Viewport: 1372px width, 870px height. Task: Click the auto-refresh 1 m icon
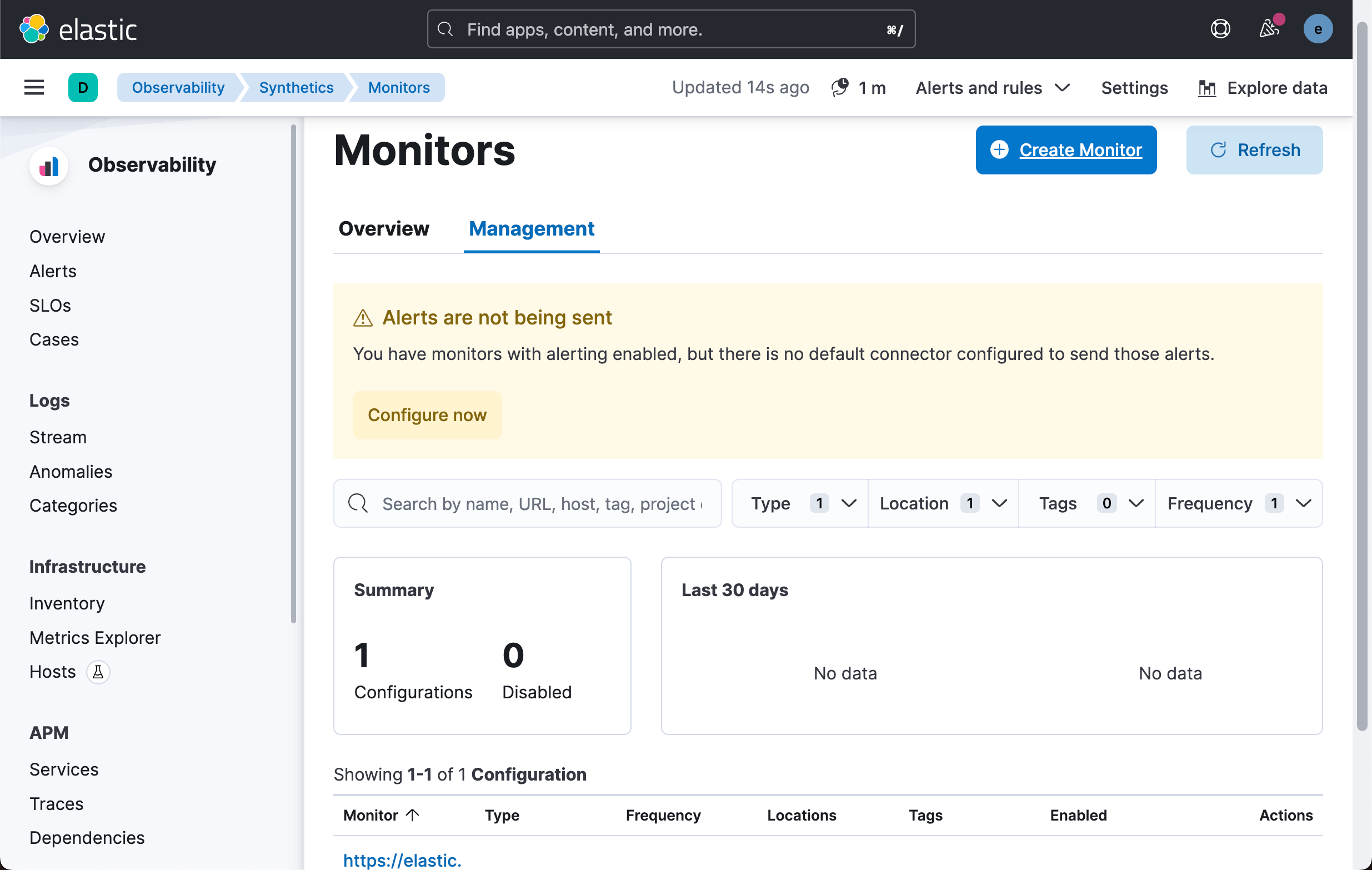click(x=840, y=88)
